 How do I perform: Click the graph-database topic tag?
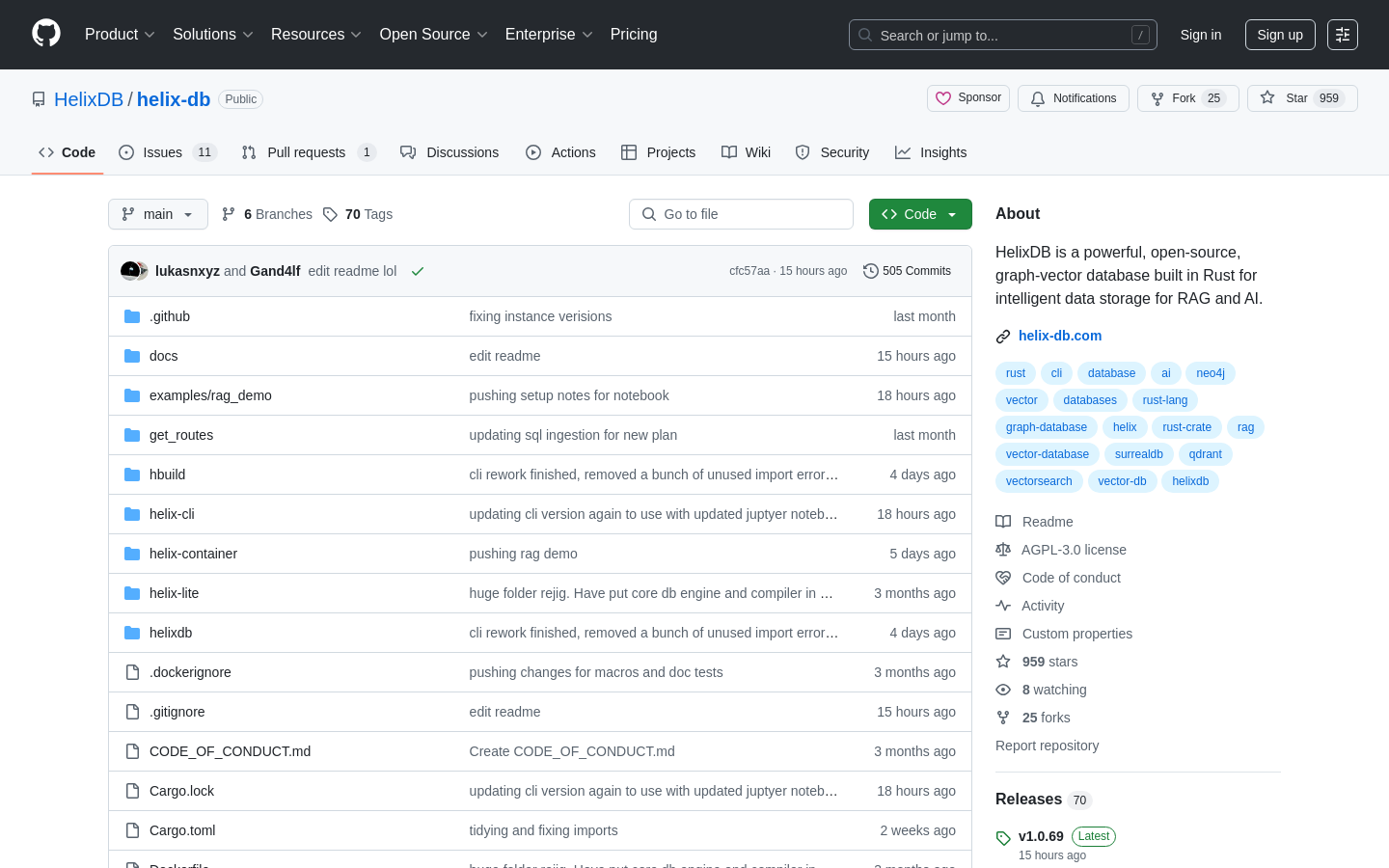click(x=1047, y=427)
